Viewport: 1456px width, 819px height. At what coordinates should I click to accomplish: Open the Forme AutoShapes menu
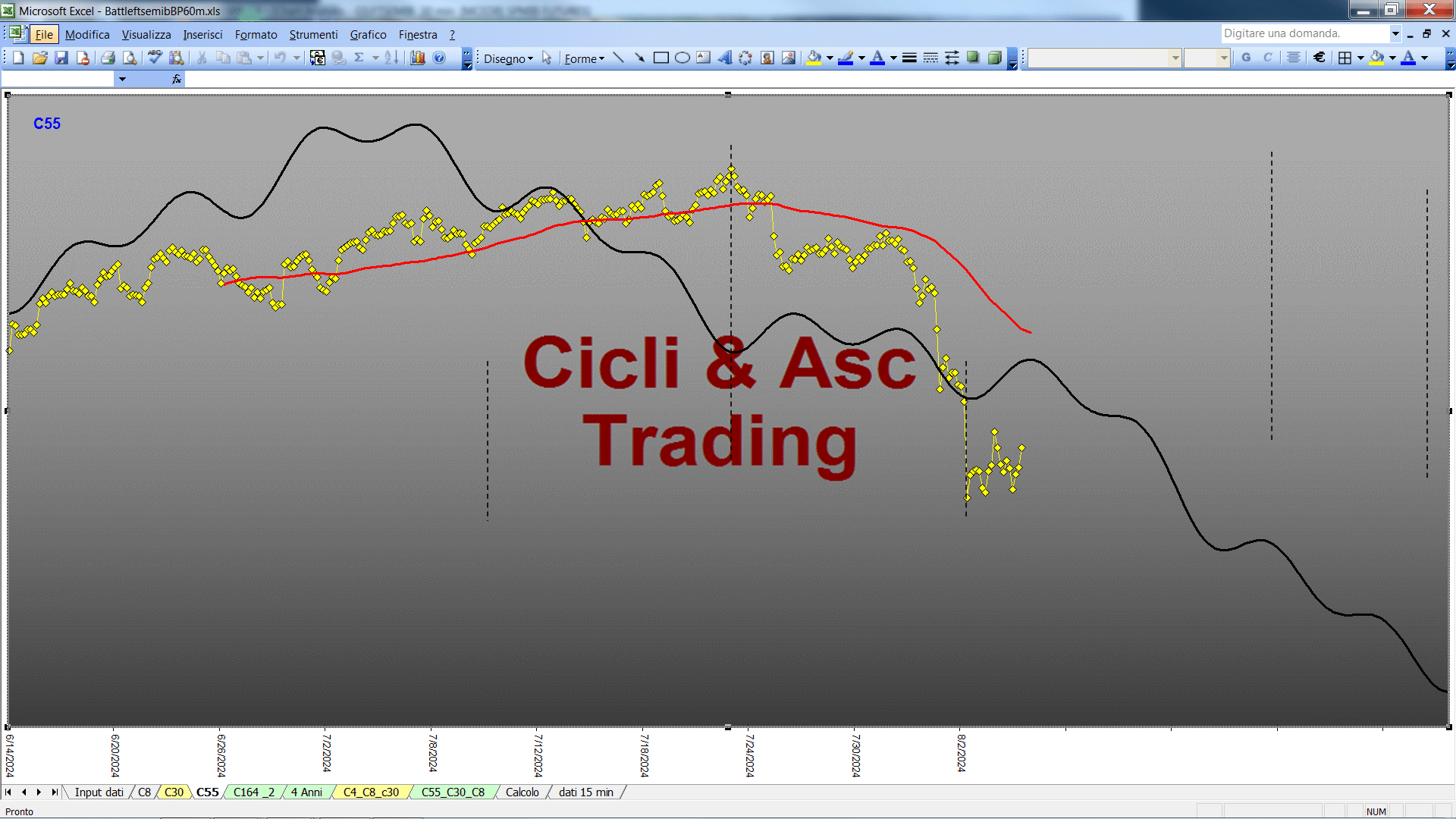pyautogui.click(x=584, y=58)
